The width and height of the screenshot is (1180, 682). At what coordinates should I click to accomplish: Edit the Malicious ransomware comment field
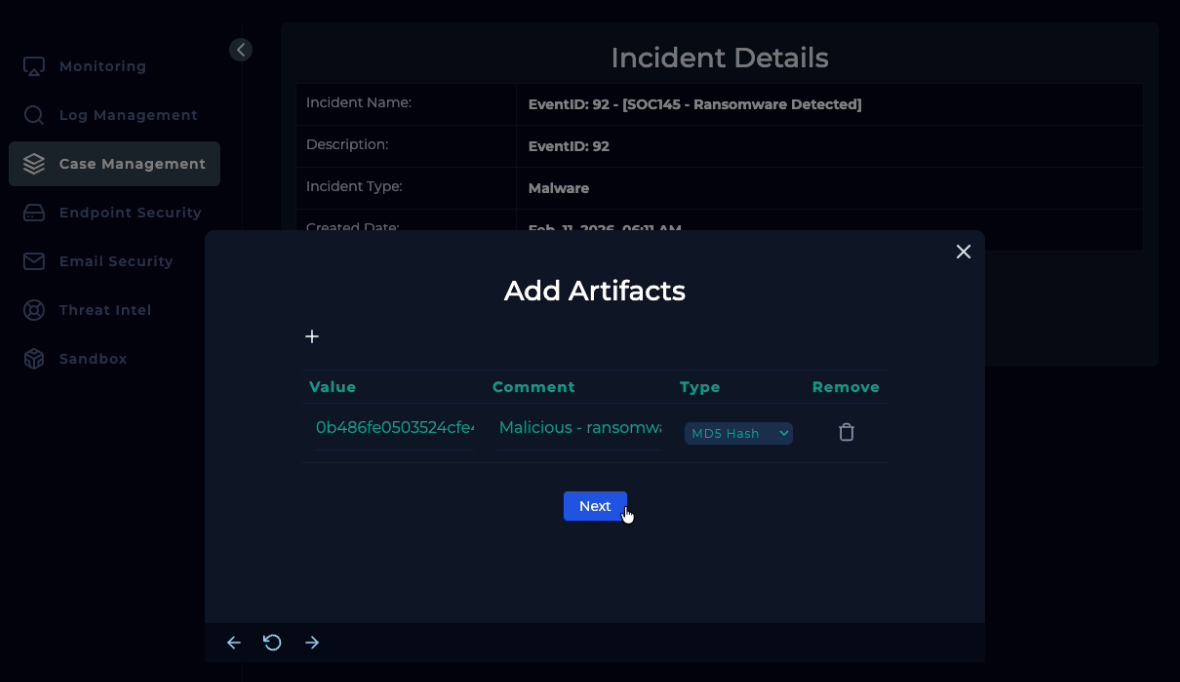pyautogui.click(x=579, y=428)
